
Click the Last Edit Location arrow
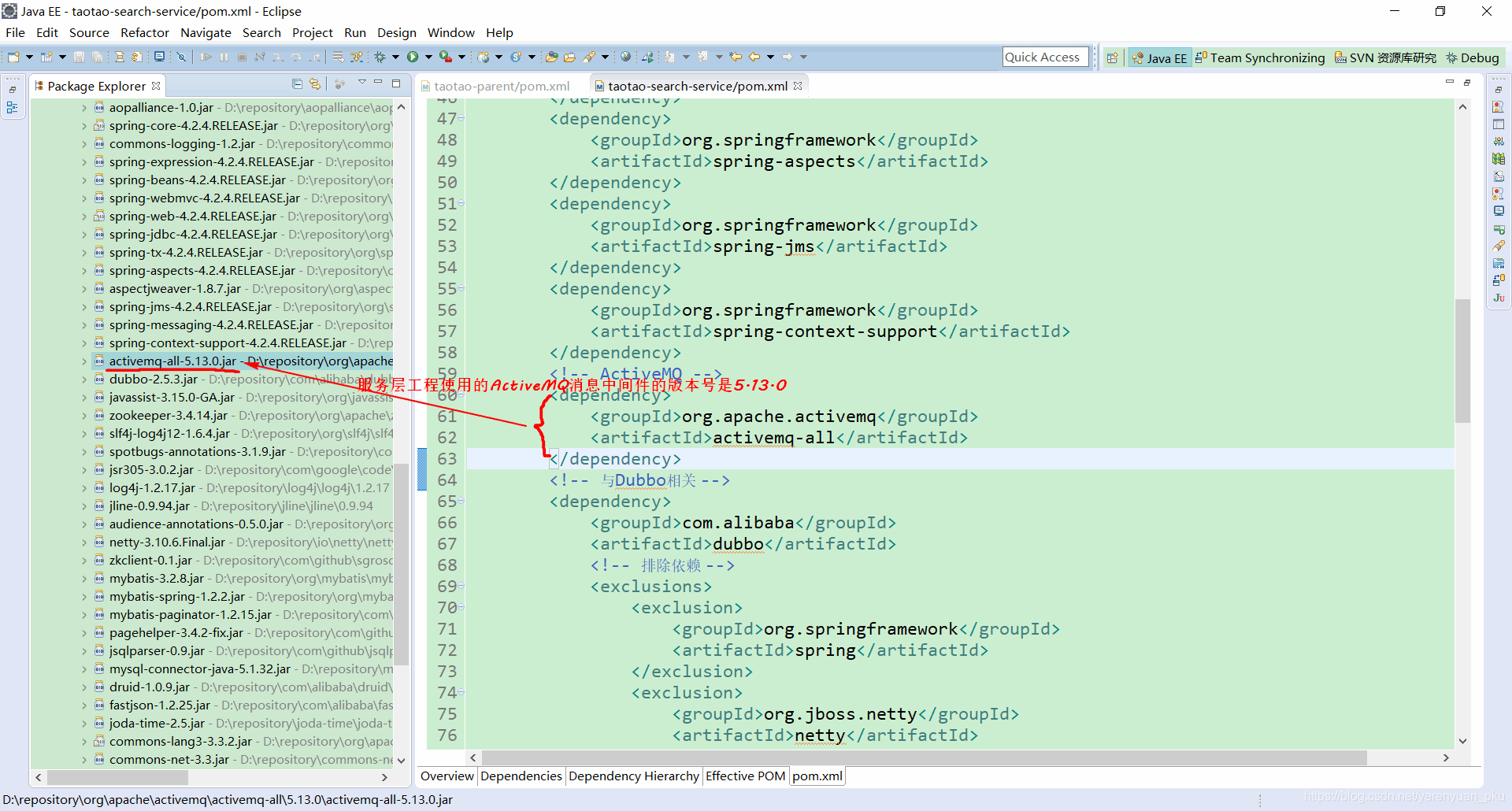(x=736, y=57)
